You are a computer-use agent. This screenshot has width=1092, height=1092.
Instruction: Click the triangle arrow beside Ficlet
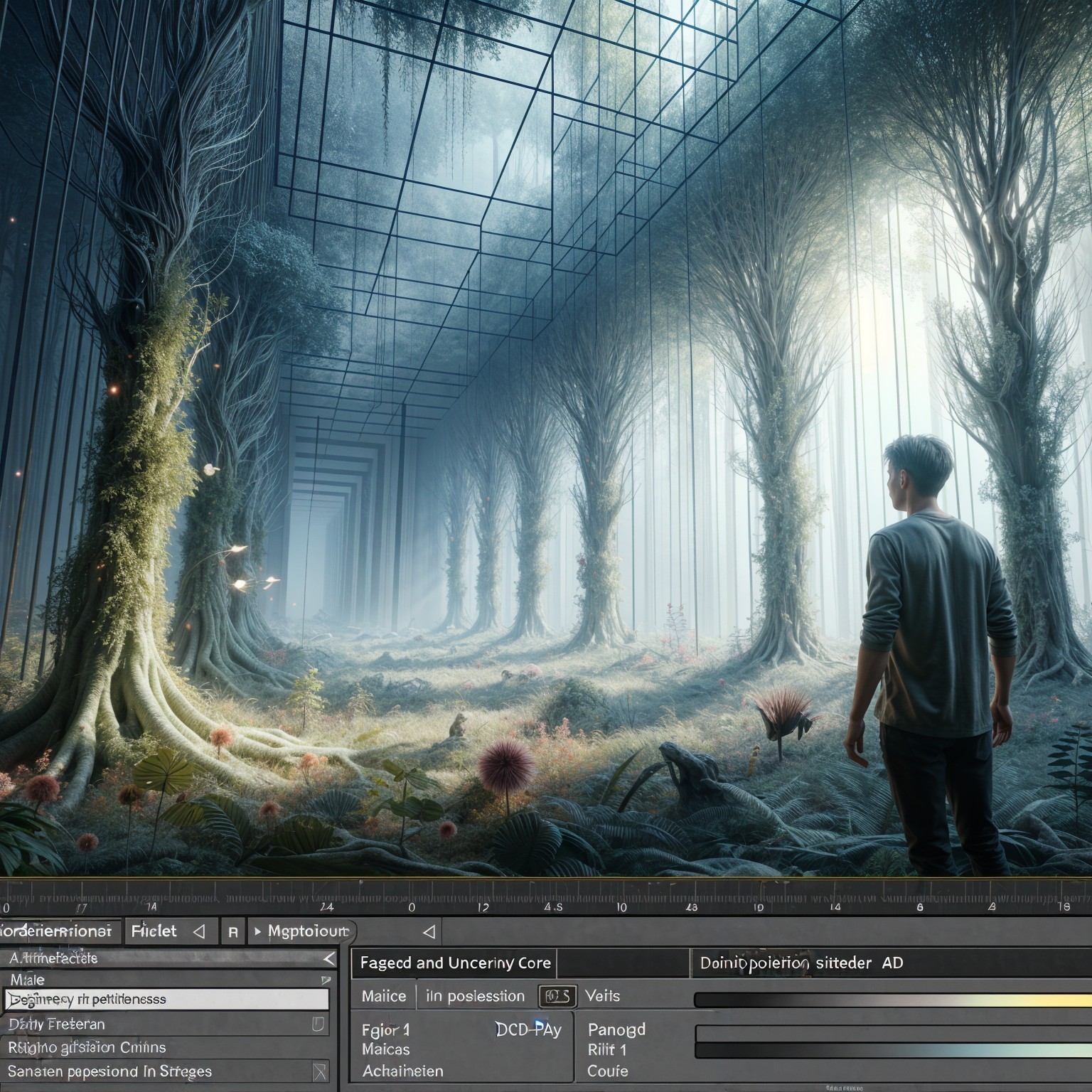[200, 931]
